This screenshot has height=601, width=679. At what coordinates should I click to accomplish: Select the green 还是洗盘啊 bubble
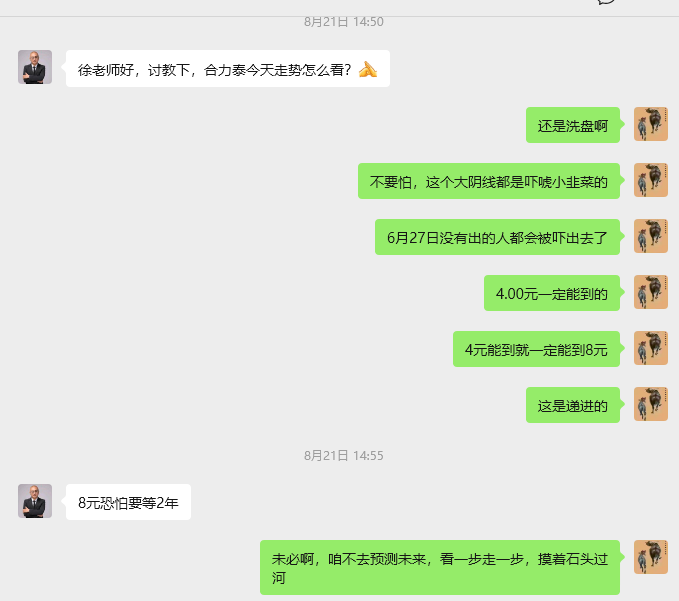[573, 125]
